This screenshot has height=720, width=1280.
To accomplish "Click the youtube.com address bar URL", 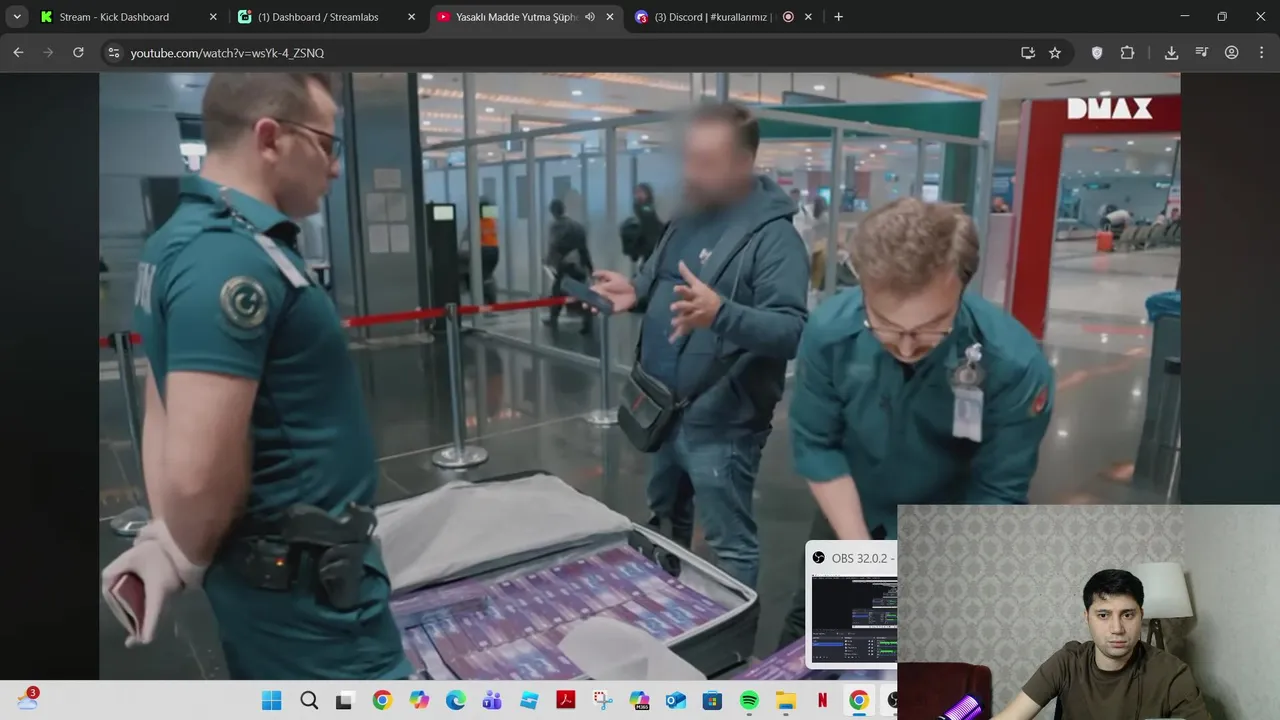I will [x=227, y=53].
